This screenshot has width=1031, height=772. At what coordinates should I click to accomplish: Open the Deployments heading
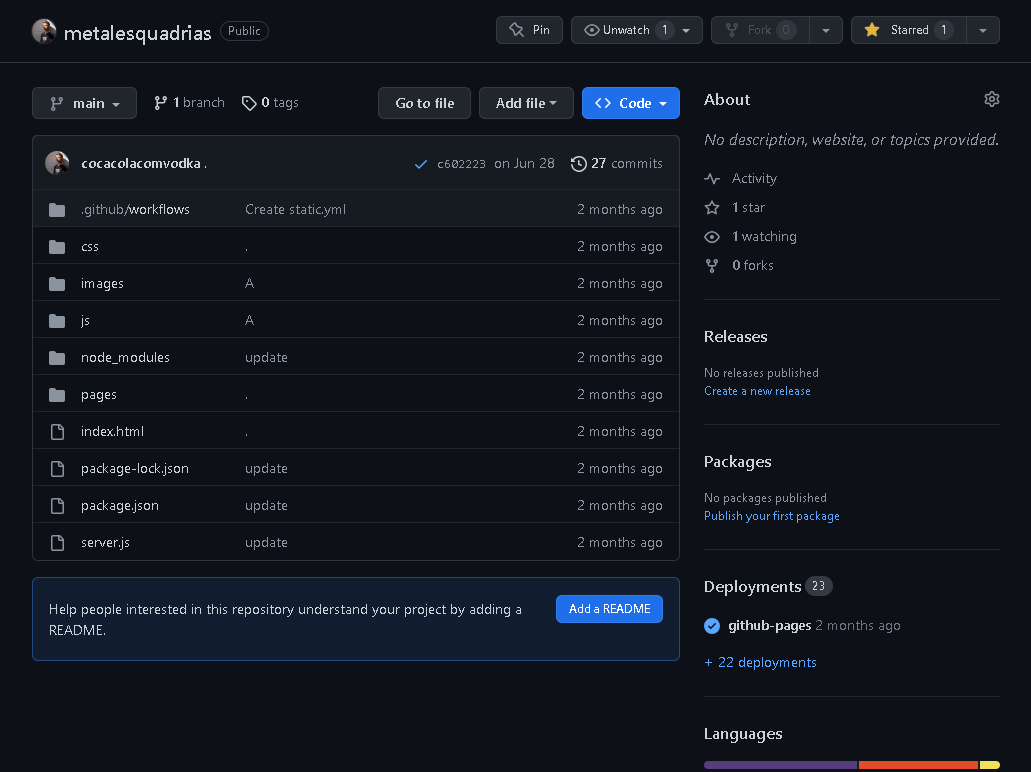coord(752,587)
